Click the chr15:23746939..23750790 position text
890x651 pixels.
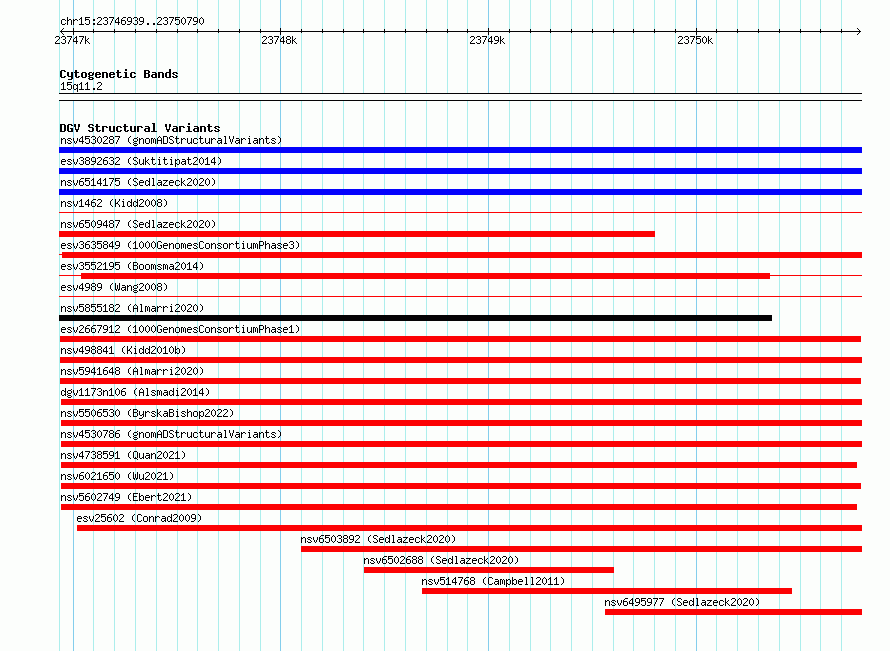(132, 21)
